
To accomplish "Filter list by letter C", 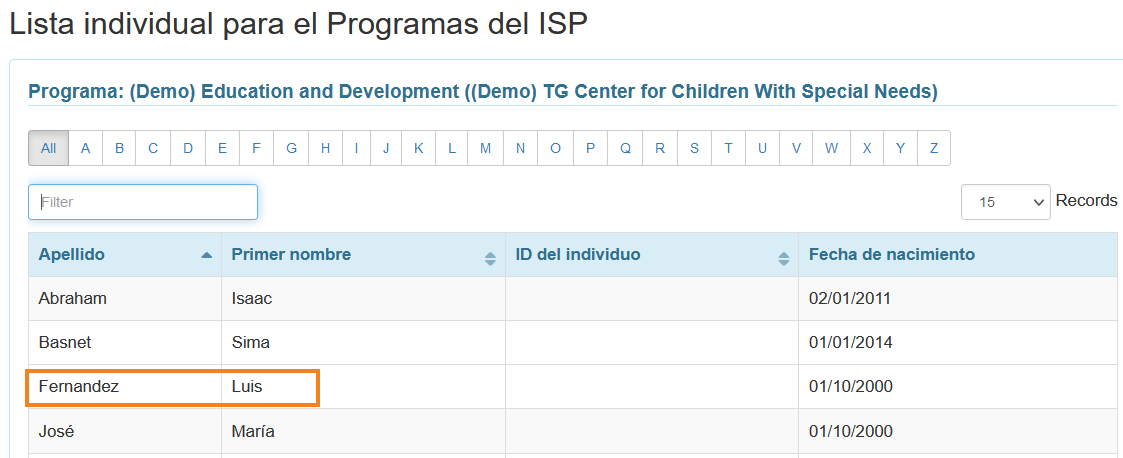I will (153, 148).
